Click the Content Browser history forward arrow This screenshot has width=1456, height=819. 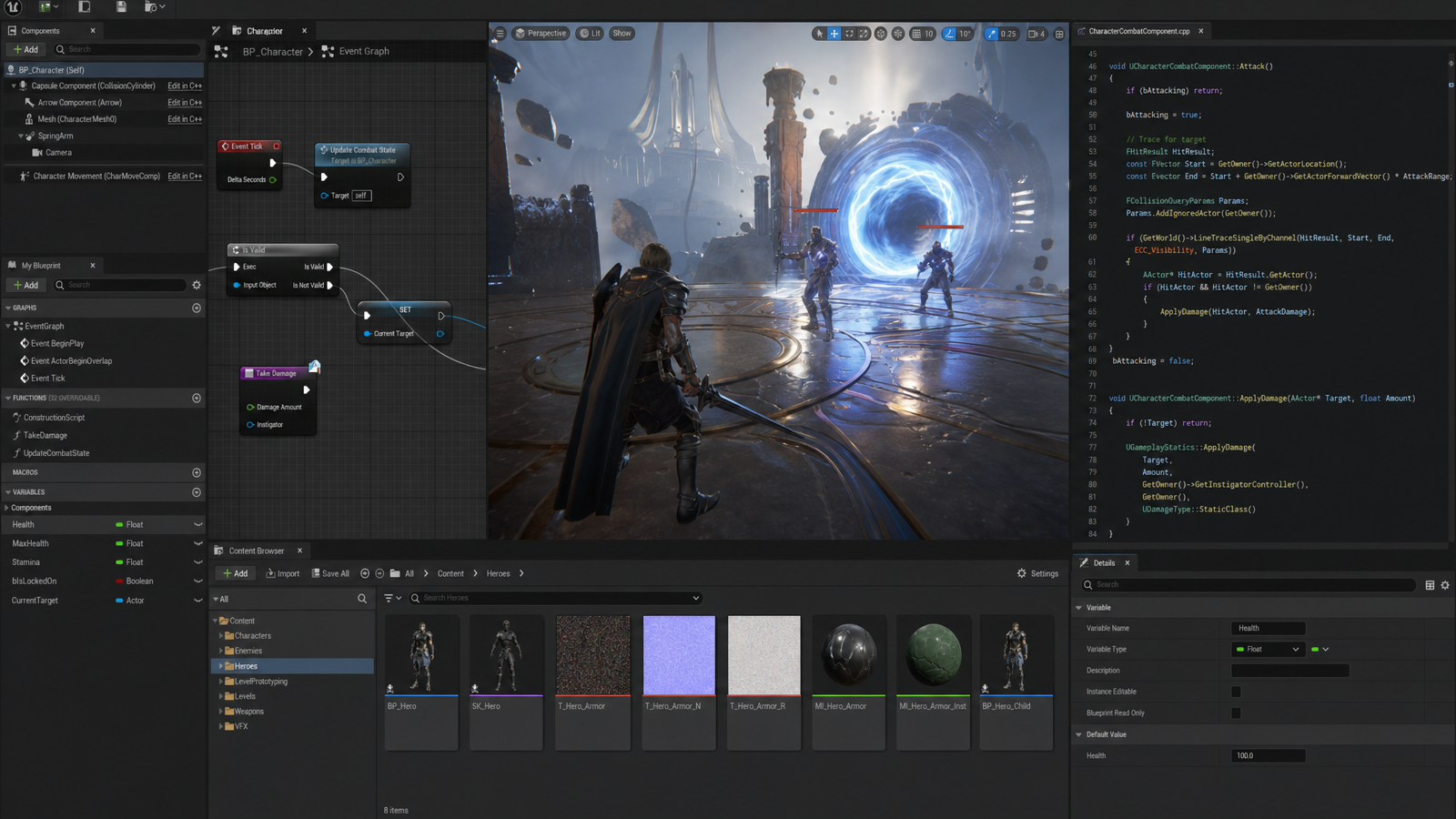pos(380,573)
